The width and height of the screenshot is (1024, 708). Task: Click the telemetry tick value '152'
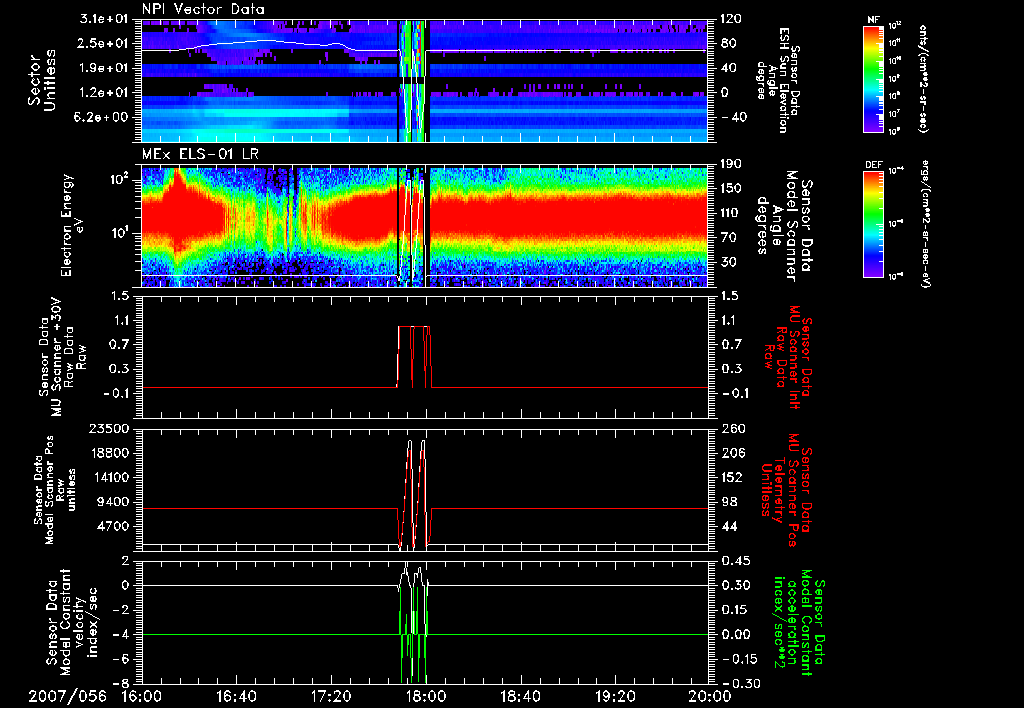[731, 477]
